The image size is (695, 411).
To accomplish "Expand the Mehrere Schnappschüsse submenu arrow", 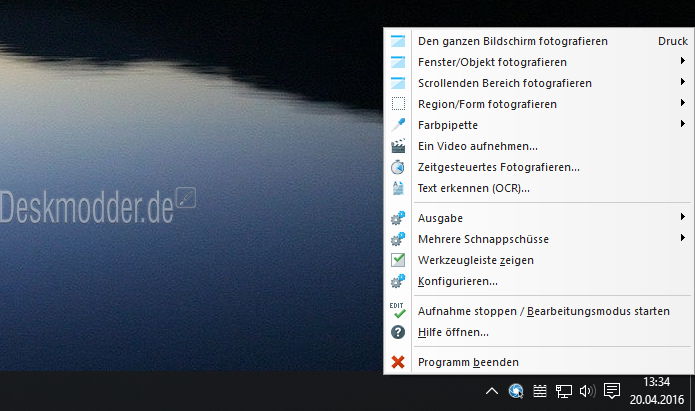I will pyautogui.click(x=683, y=238).
